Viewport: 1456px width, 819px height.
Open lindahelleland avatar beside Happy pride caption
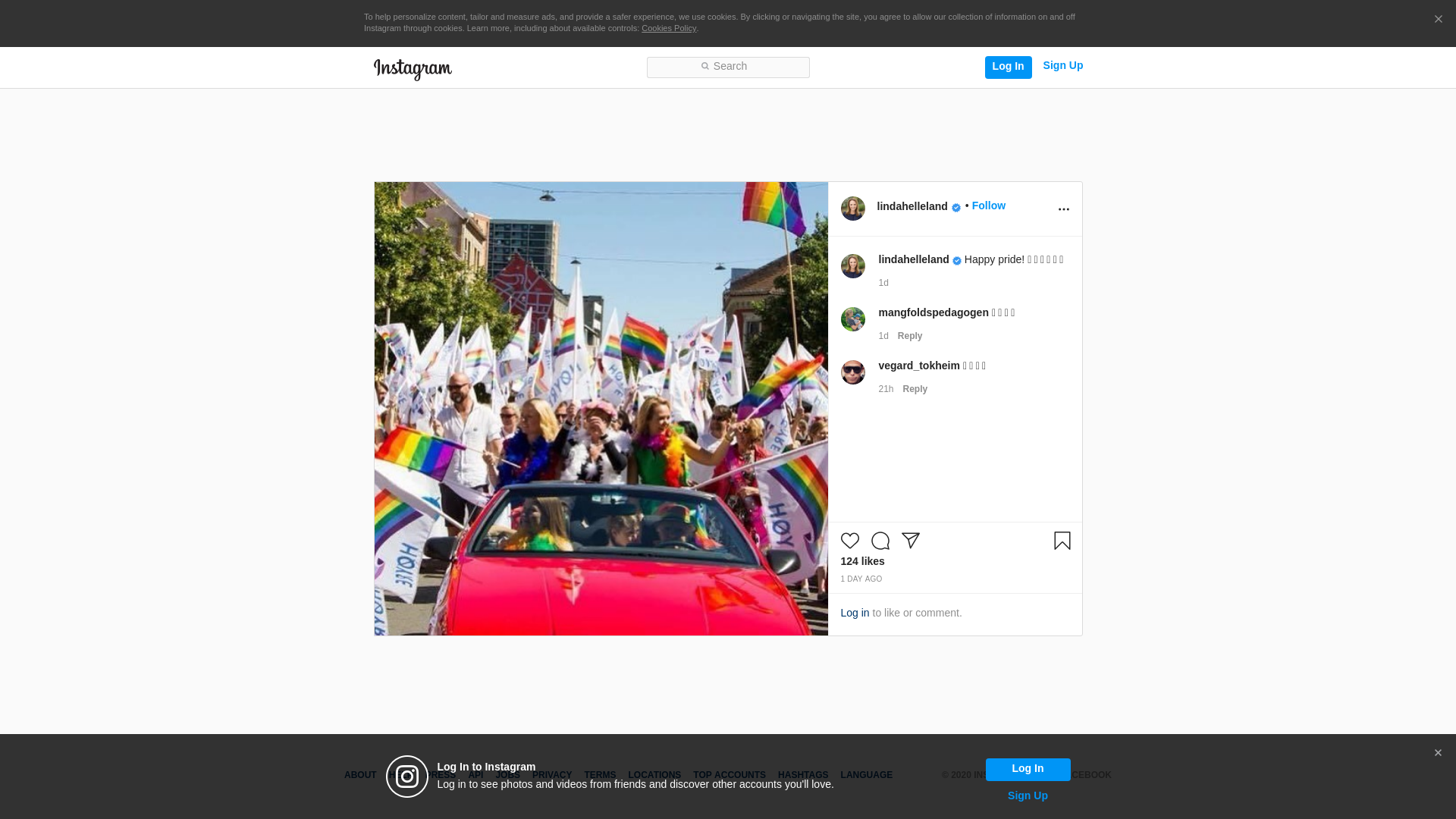(852, 266)
